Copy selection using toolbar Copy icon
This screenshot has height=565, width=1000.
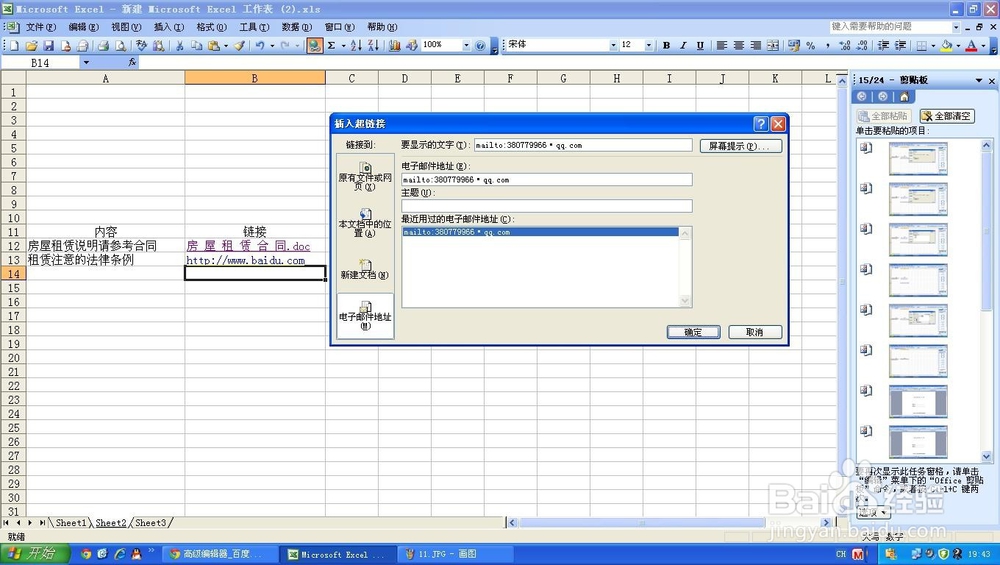point(196,45)
